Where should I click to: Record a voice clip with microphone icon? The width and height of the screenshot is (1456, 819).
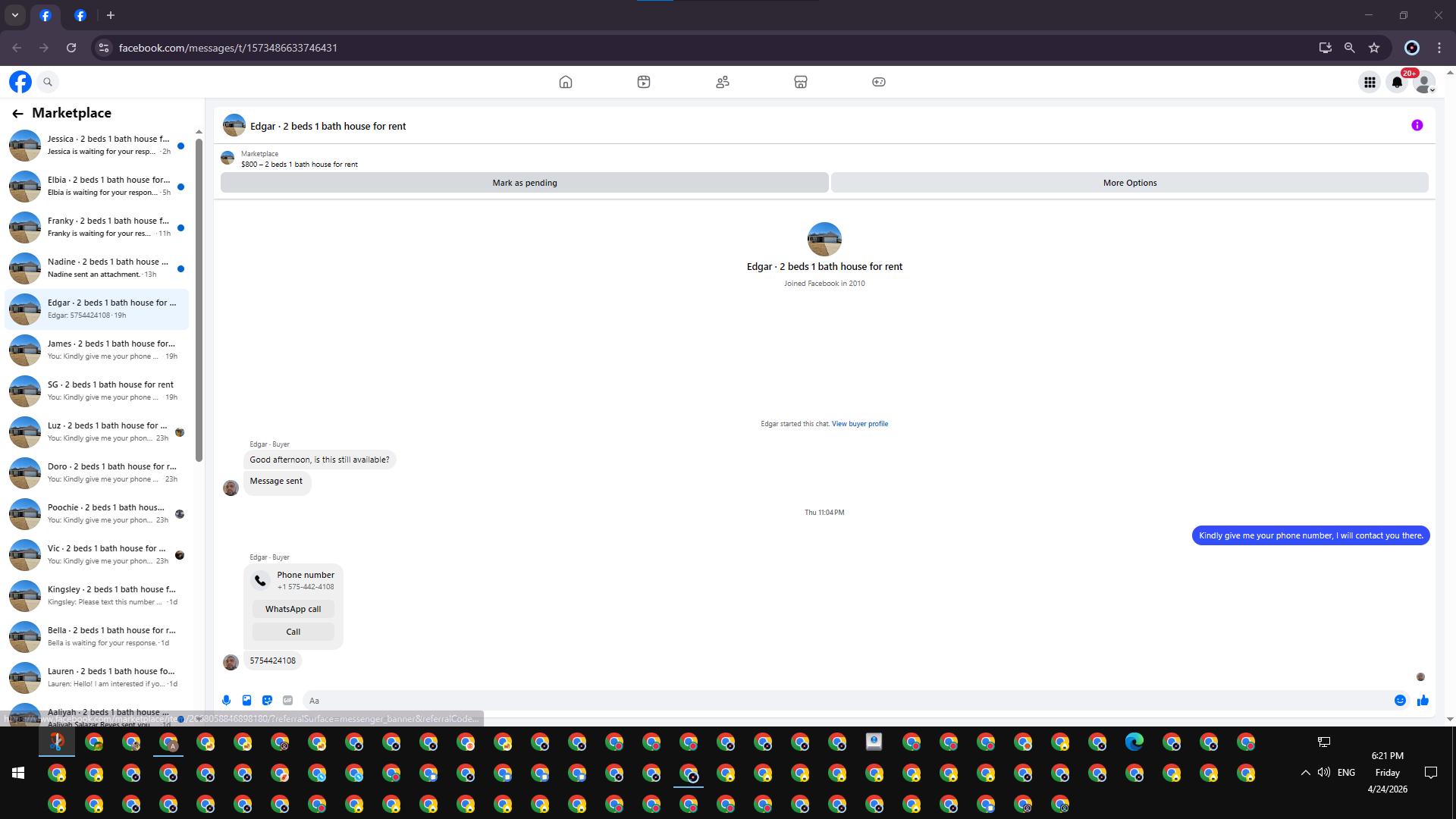pos(226,701)
